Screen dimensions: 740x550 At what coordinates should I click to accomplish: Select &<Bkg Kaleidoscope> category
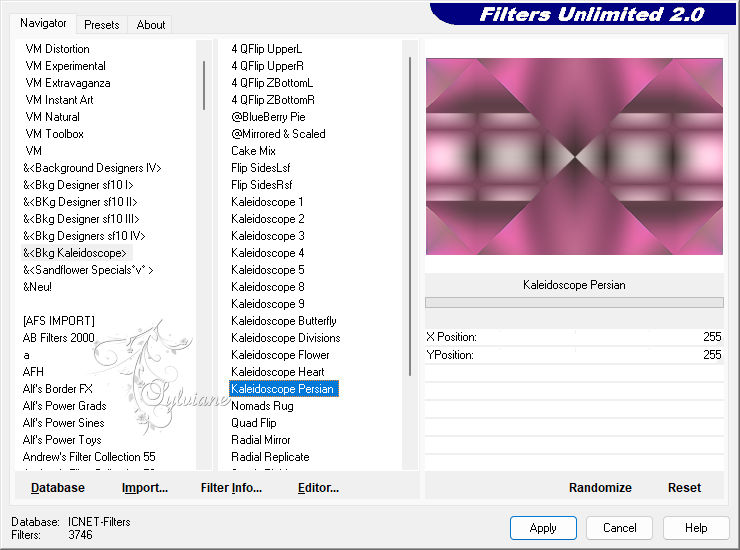[x=75, y=253]
